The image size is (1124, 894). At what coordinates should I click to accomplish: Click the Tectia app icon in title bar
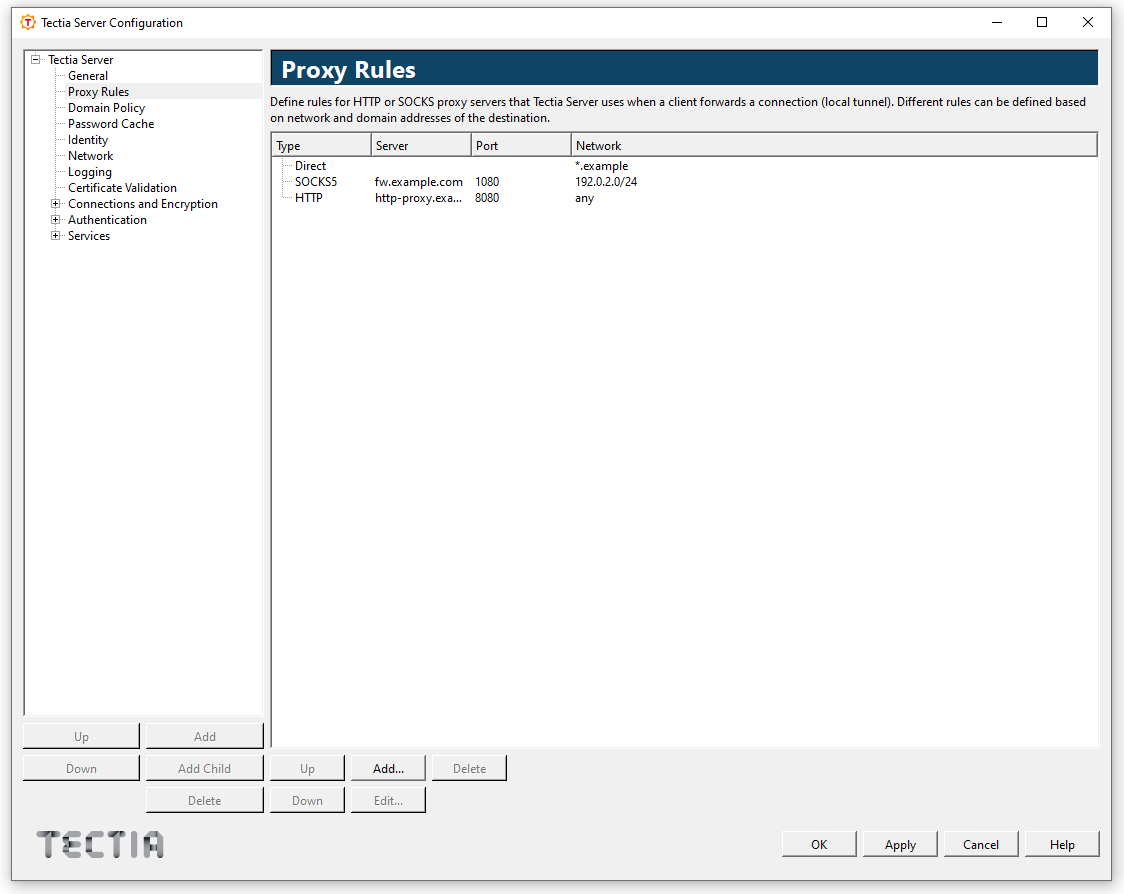coord(28,22)
